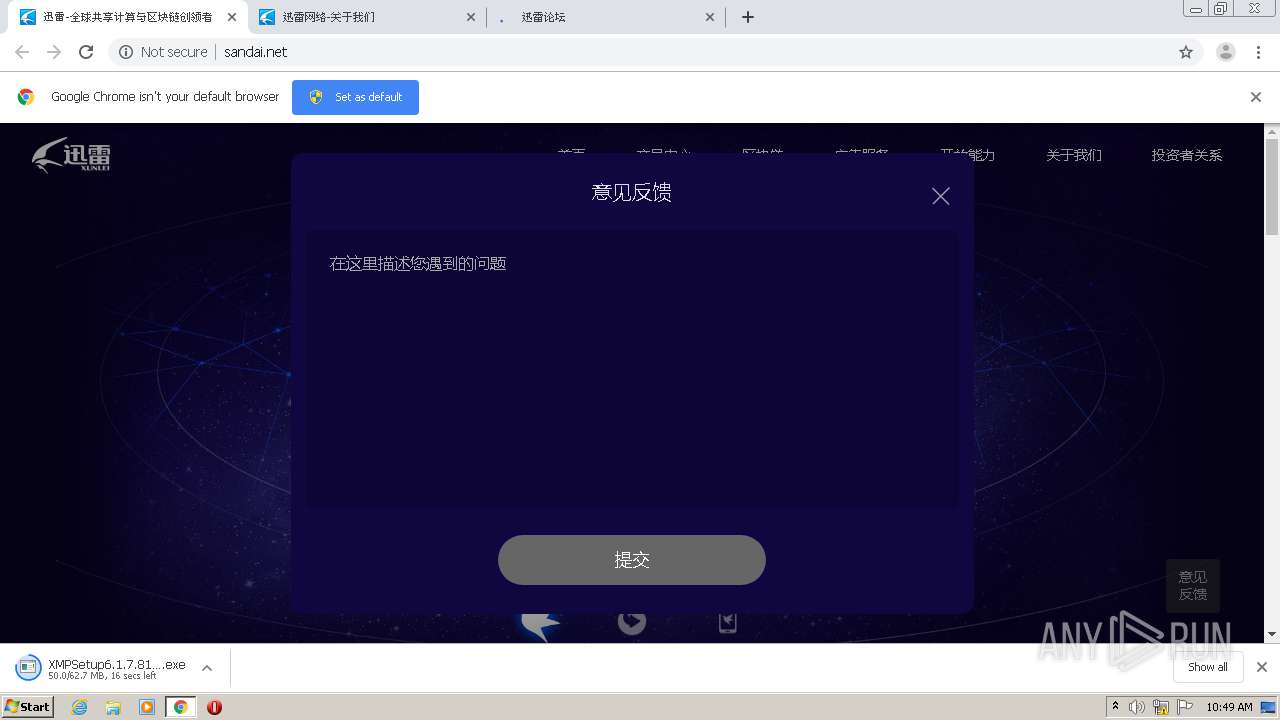The image size is (1280, 720).
Task: Open the red security taskbar icon
Action: pyautogui.click(x=214, y=707)
